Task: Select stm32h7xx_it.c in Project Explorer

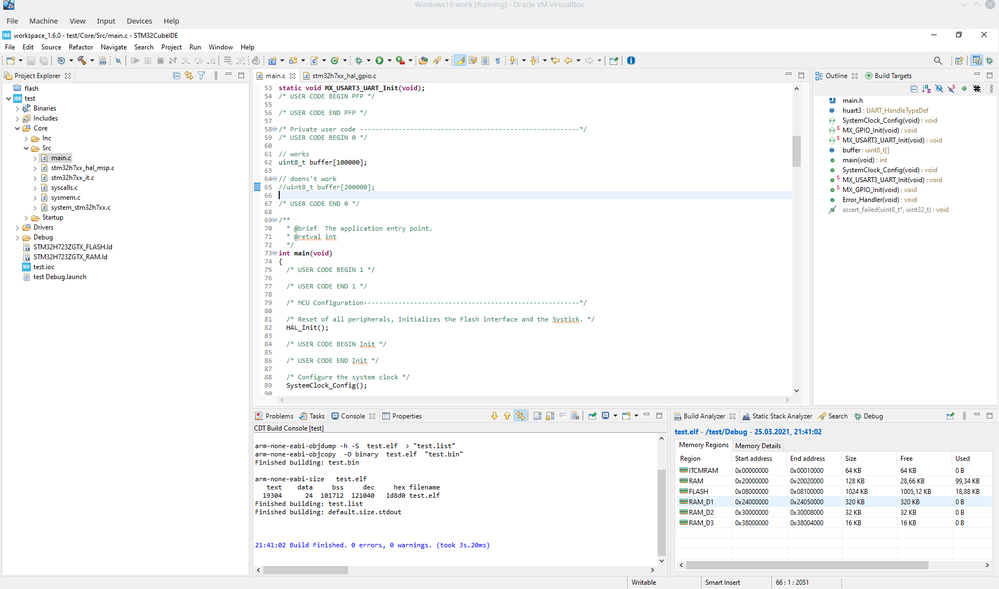Action: point(72,178)
